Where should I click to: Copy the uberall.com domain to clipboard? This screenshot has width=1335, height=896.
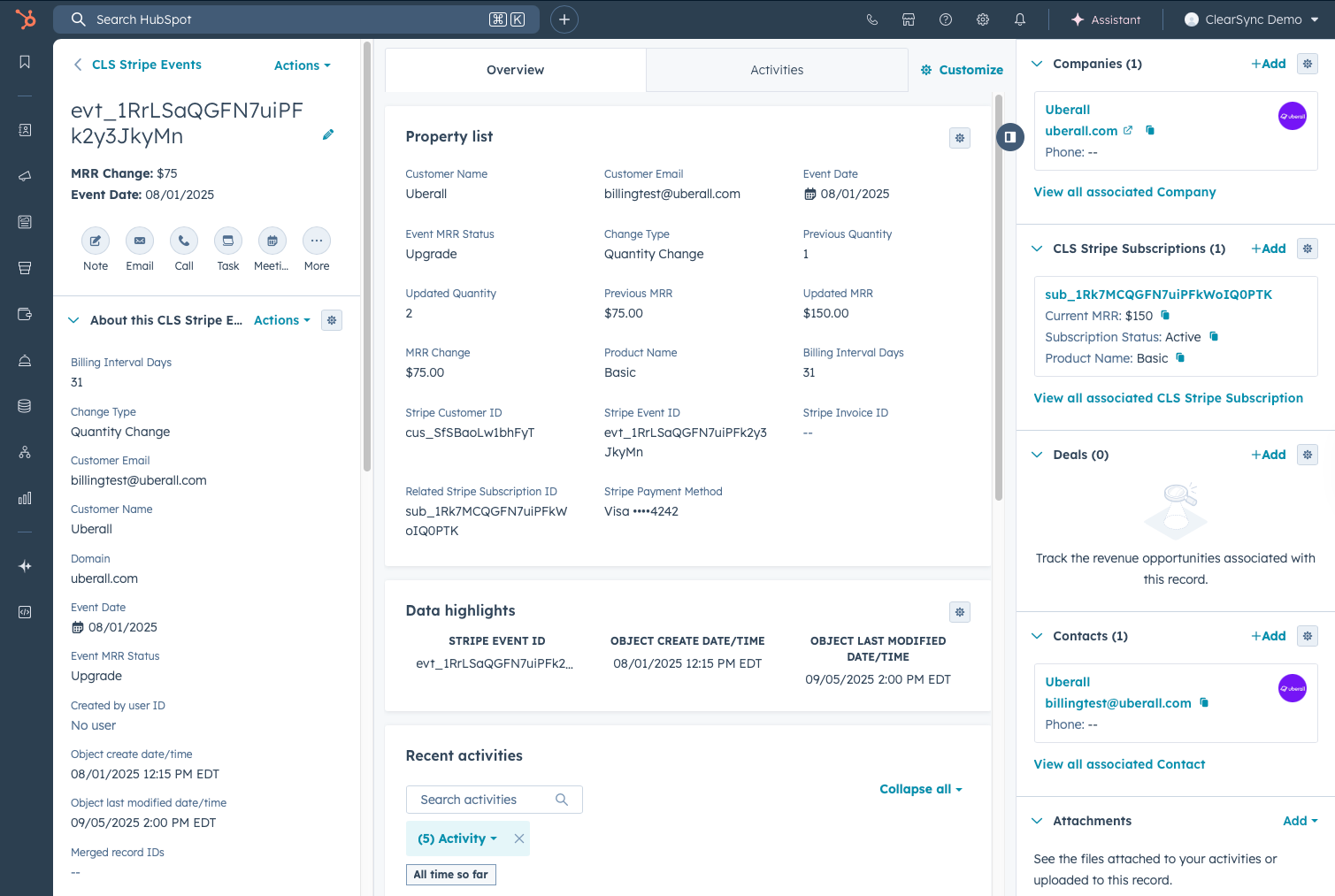pyautogui.click(x=1150, y=131)
